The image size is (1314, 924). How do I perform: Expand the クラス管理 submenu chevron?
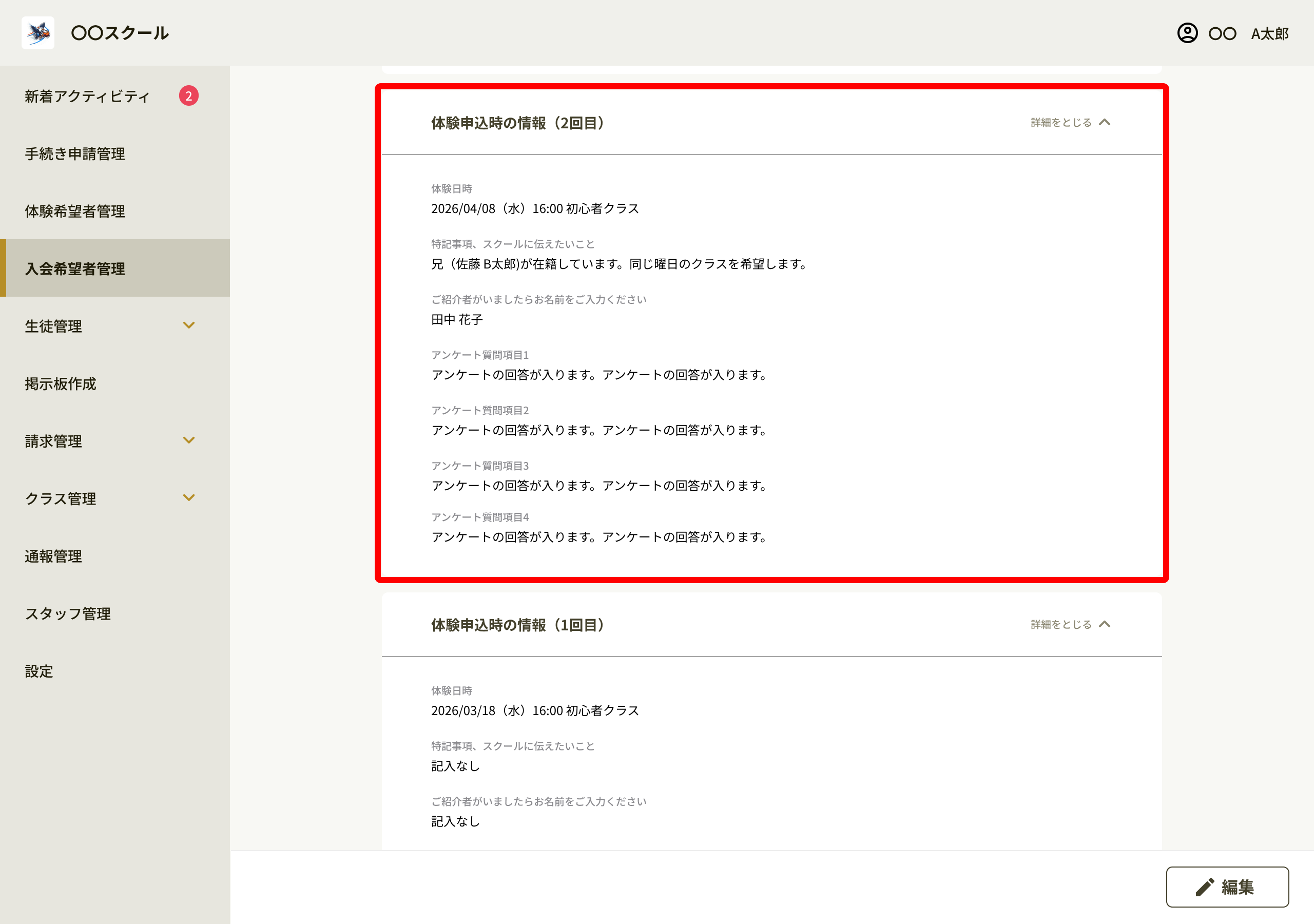click(x=189, y=498)
